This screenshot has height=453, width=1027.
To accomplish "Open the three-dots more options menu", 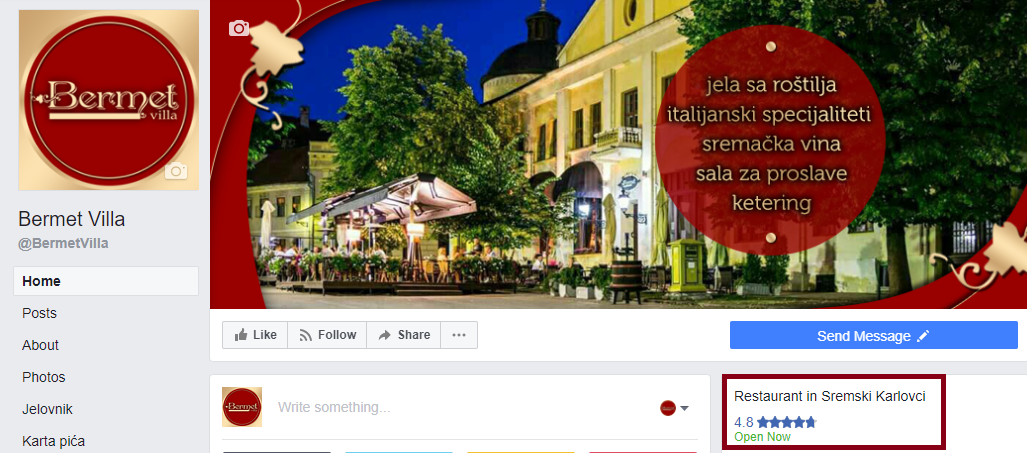I will (459, 335).
